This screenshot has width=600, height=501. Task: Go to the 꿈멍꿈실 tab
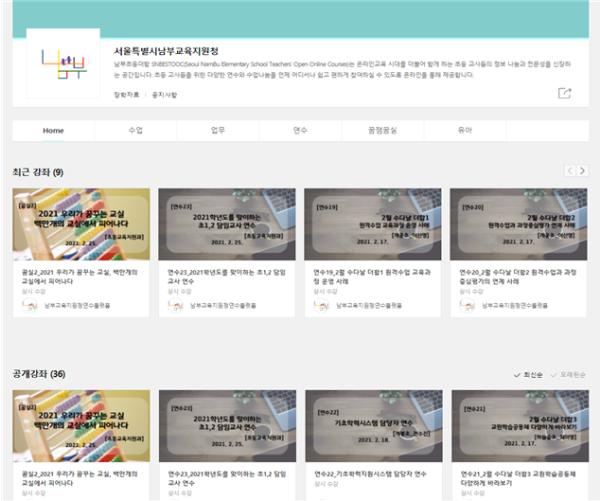pos(382,131)
